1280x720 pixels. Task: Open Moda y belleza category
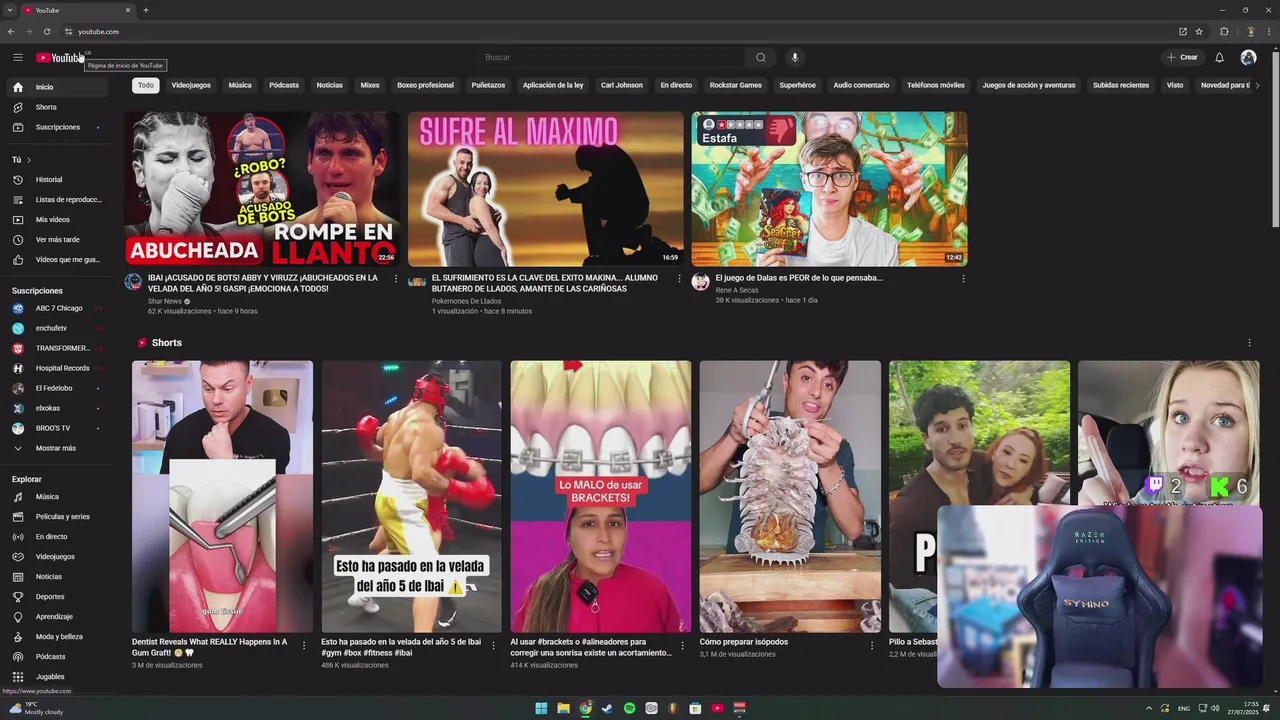point(55,637)
